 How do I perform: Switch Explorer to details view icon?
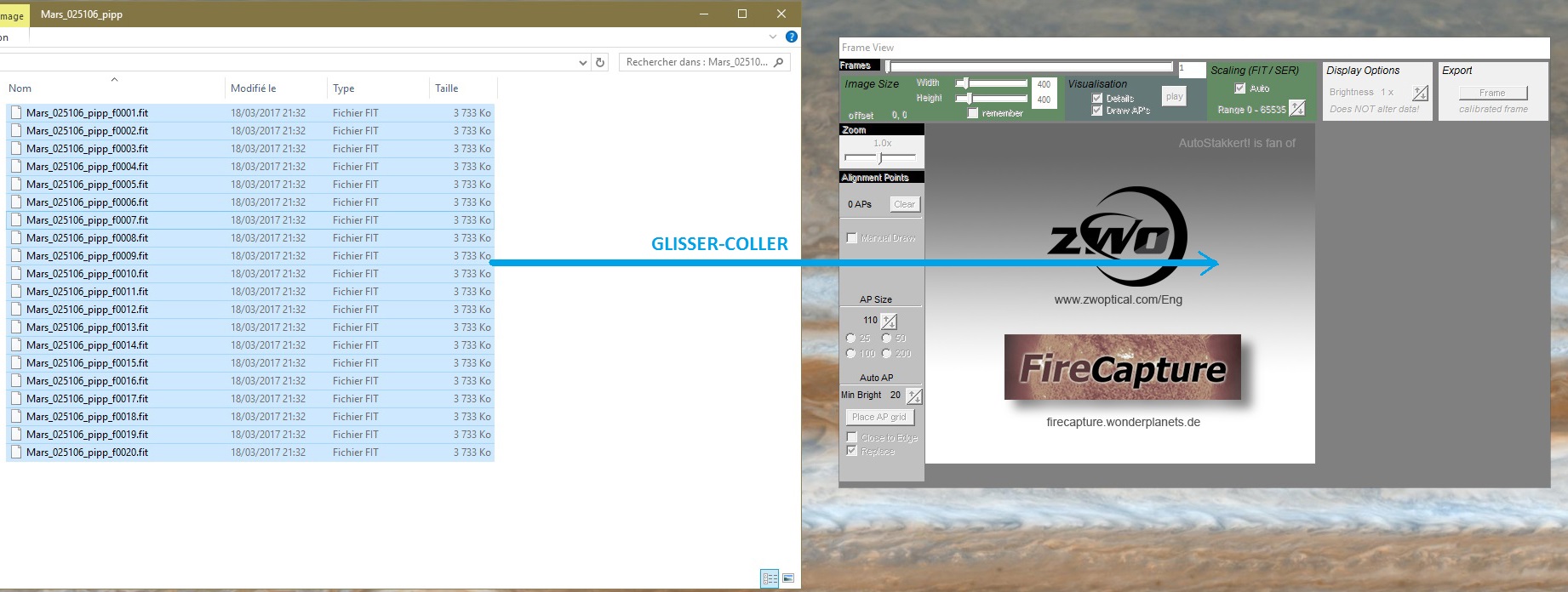coord(770,578)
